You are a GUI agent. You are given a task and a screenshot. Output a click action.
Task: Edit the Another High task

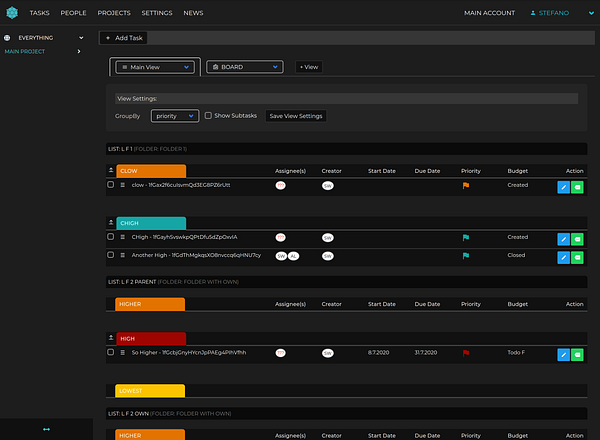point(563,257)
